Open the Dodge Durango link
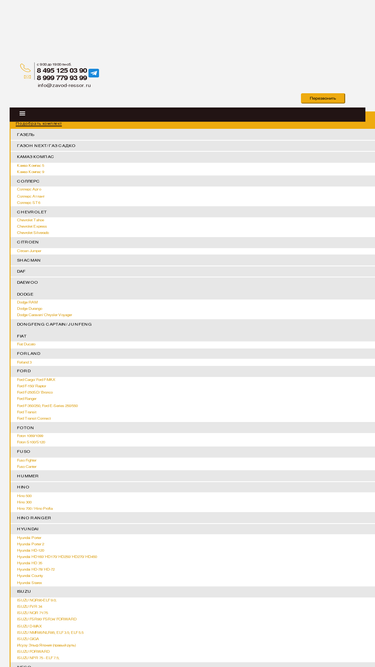The image size is (375, 667). point(30,308)
